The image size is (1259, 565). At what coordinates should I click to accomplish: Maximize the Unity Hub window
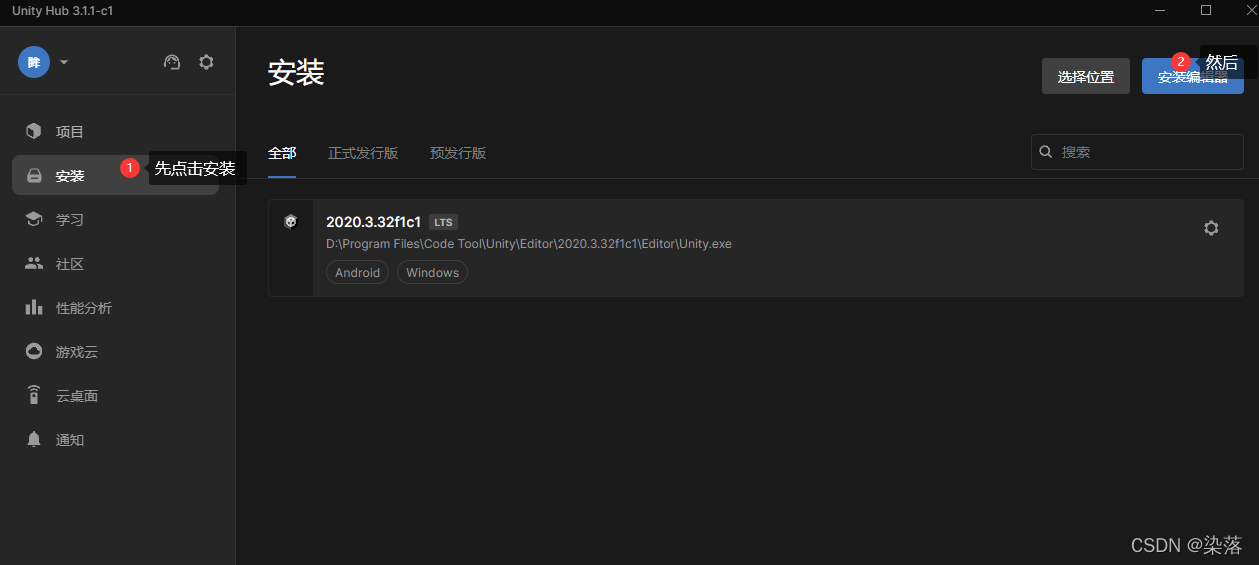point(1206,10)
